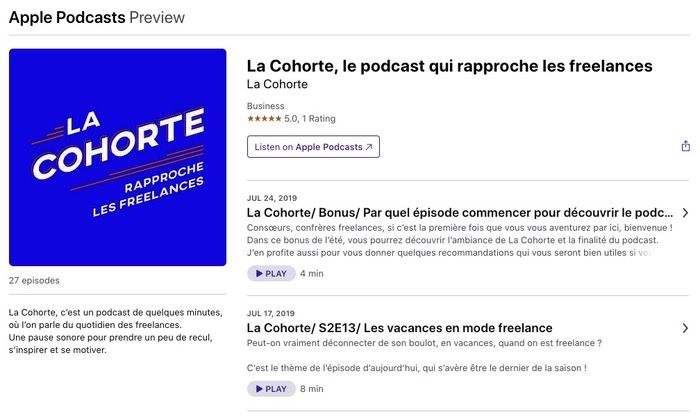Click the '5.0, 1 Rating' text

[310, 119]
